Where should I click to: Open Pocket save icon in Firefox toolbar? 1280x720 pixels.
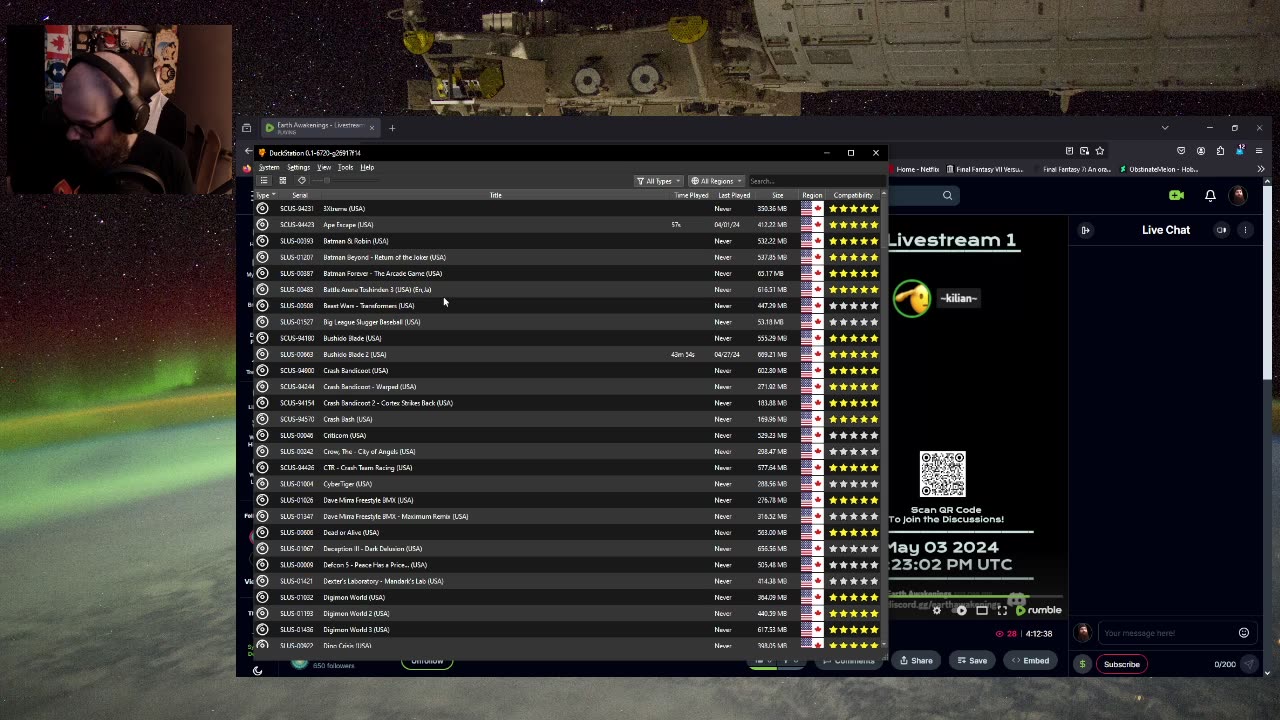coord(1181,151)
